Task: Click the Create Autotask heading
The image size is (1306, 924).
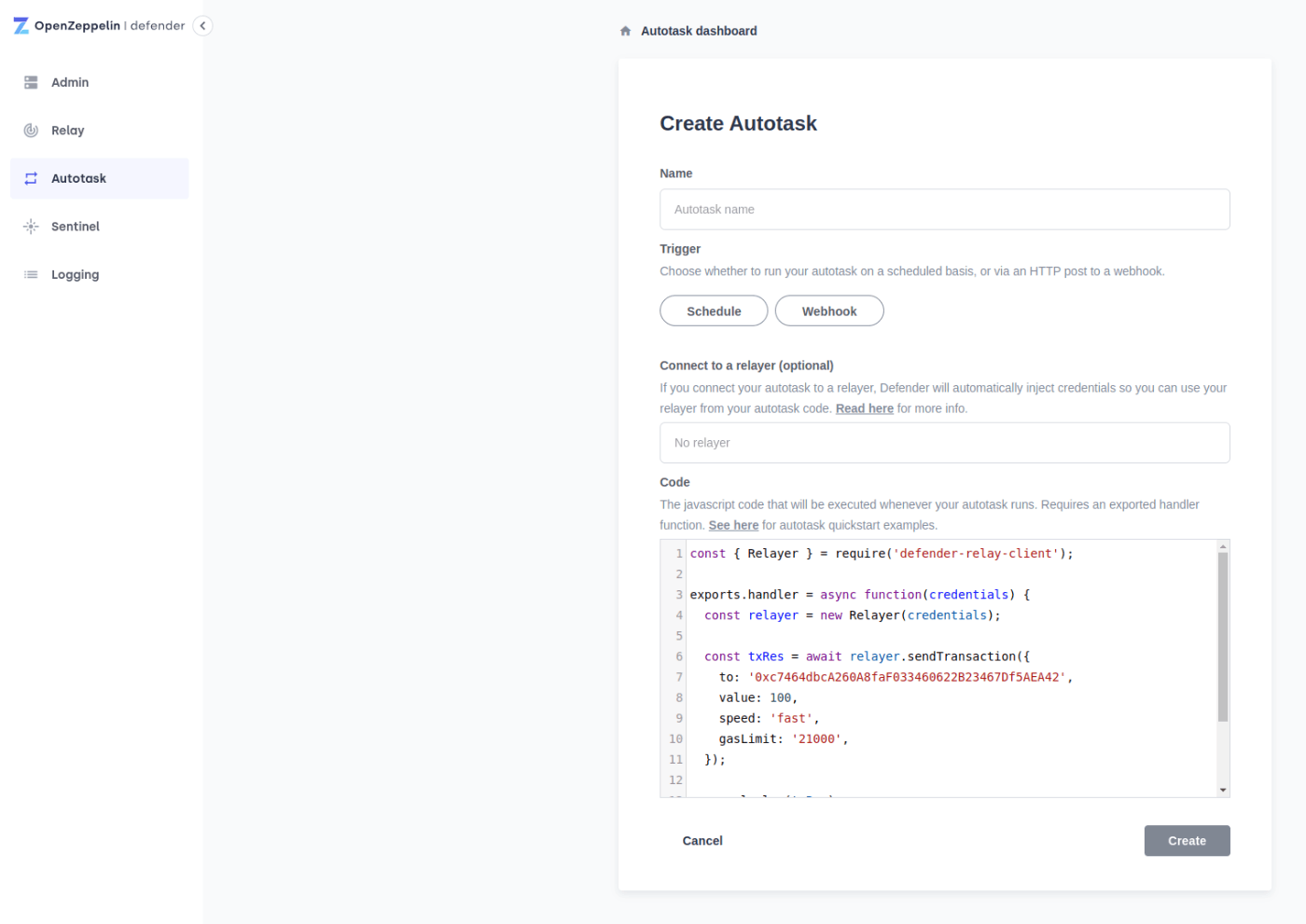Action: (738, 123)
